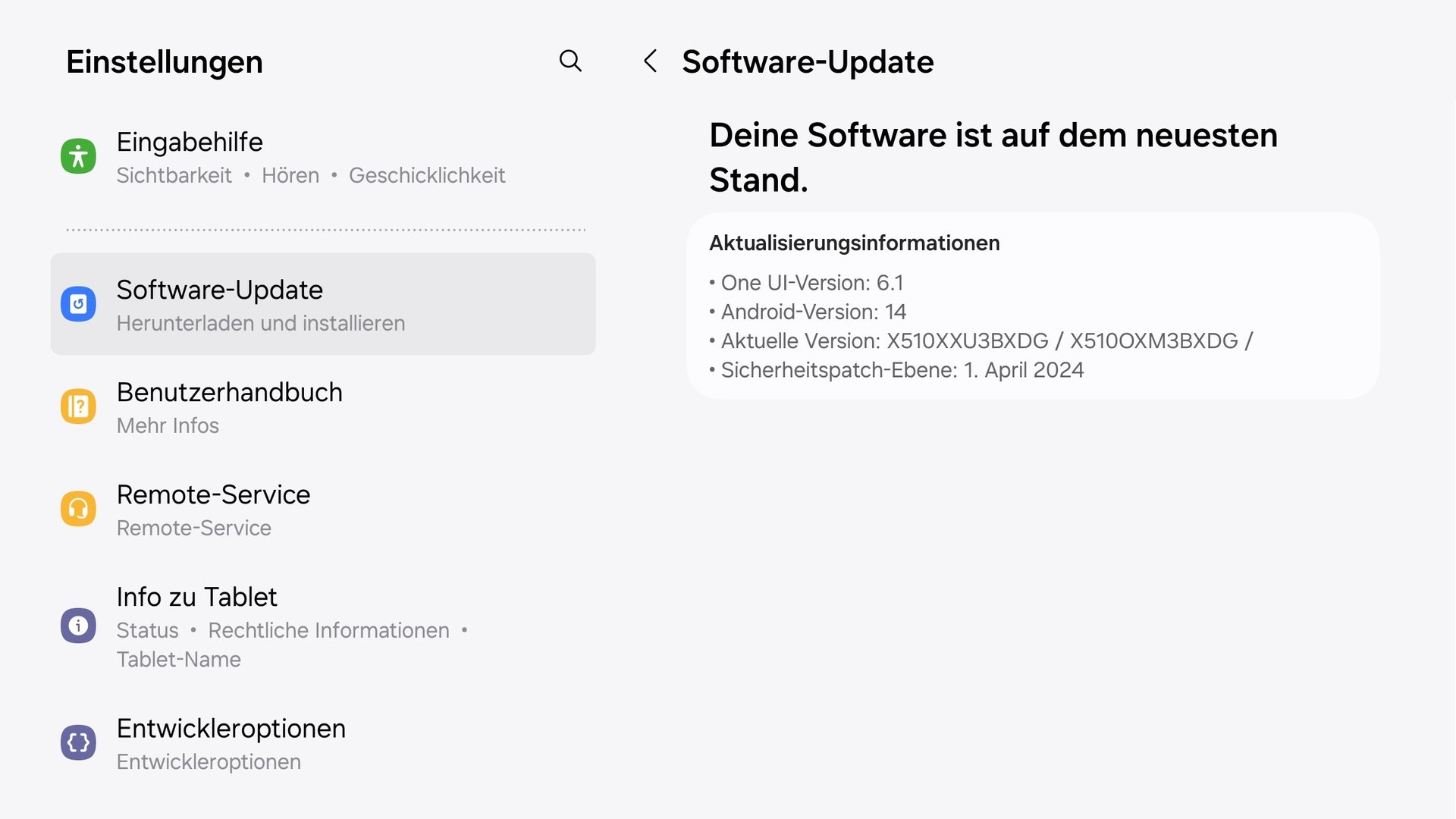Click the Aktuelle Version build number line
Image resolution: width=1456 pixels, height=819 pixels.
[986, 341]
